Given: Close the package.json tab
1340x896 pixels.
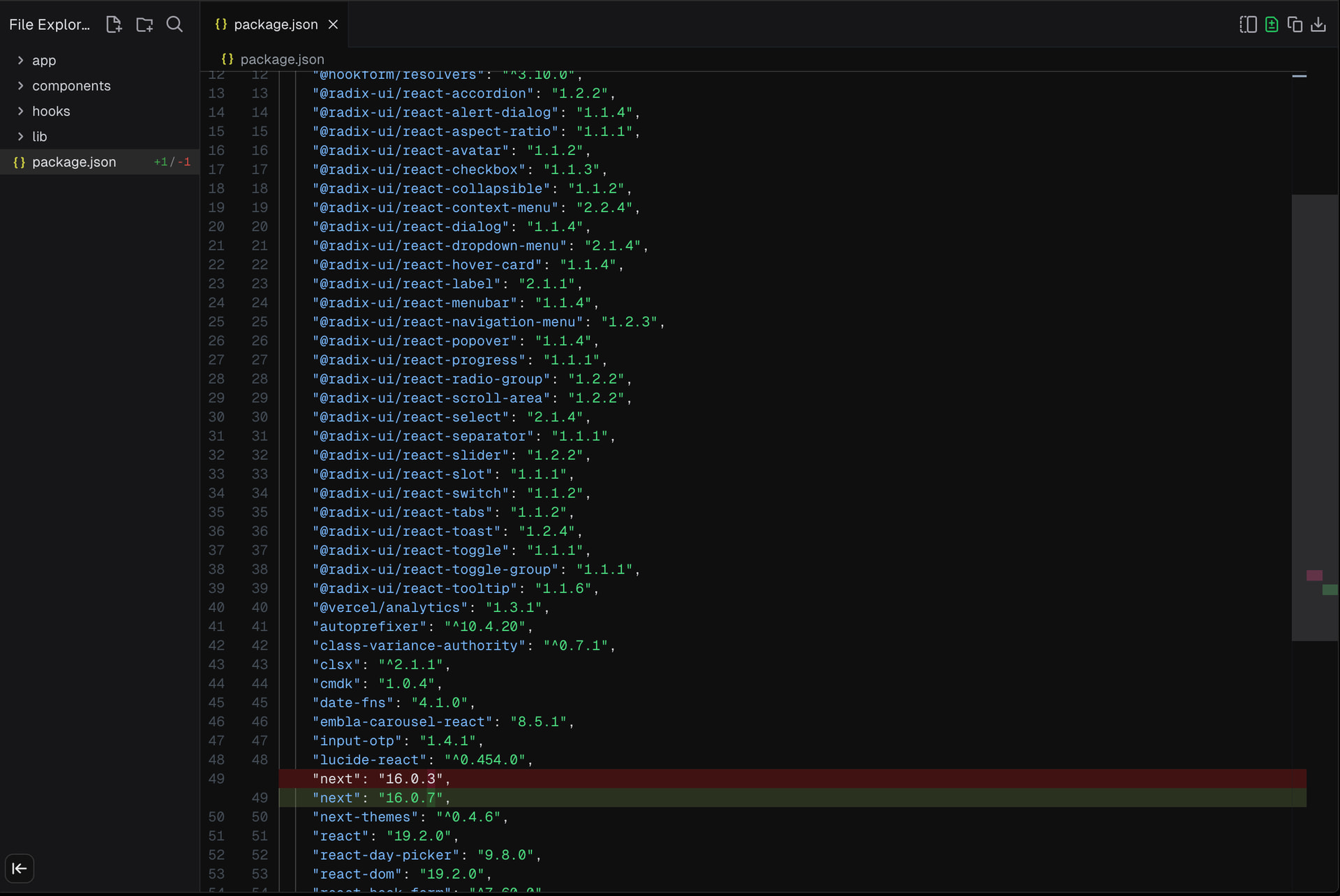Looking at the screenshot, I should 334,24.
